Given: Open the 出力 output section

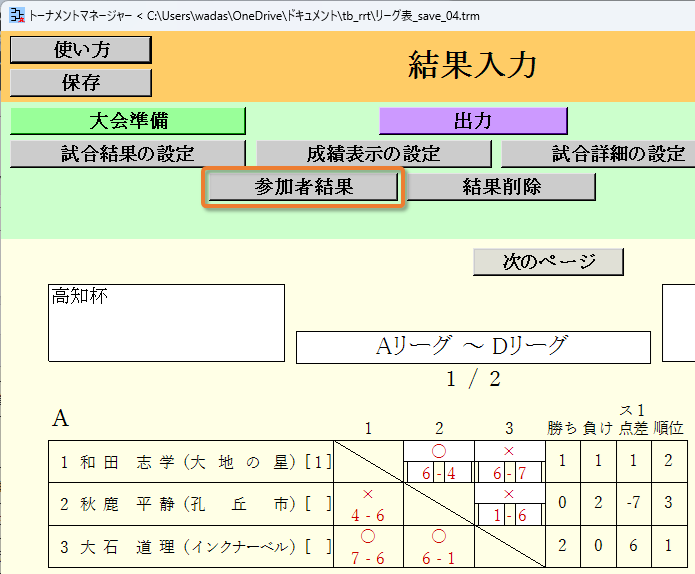Looking at the screenshot, I should 473,121.
